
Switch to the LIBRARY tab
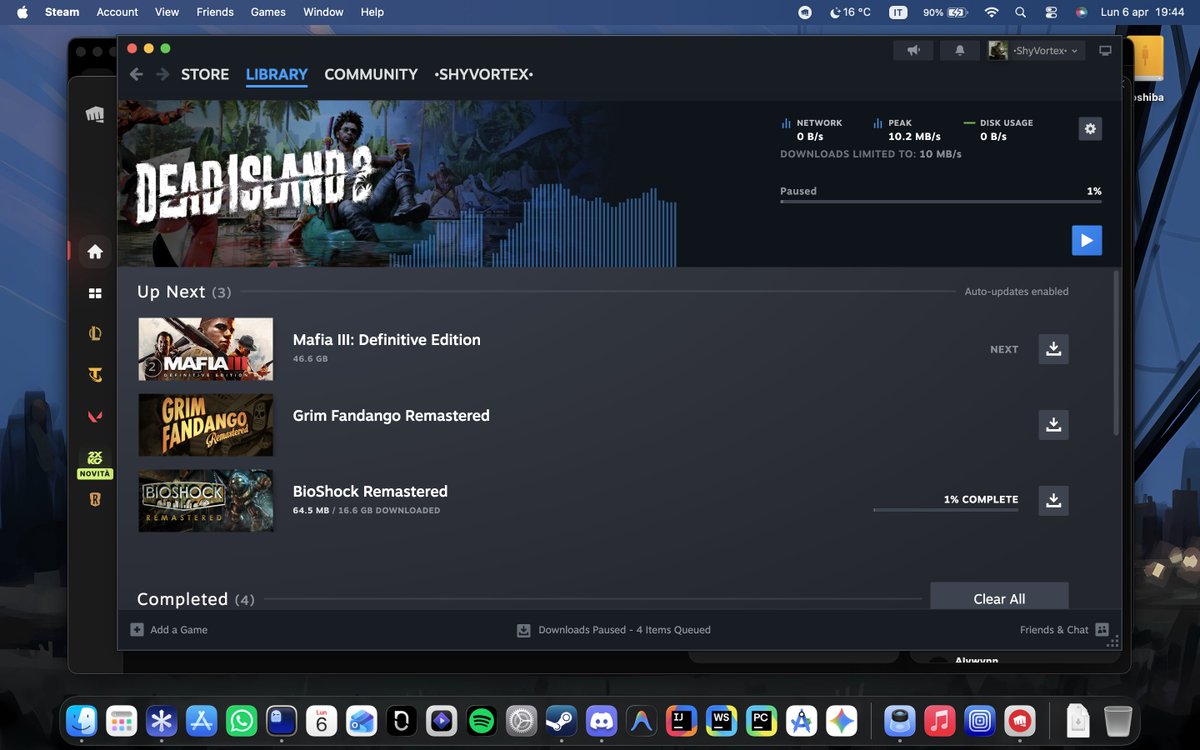(277, 74)
